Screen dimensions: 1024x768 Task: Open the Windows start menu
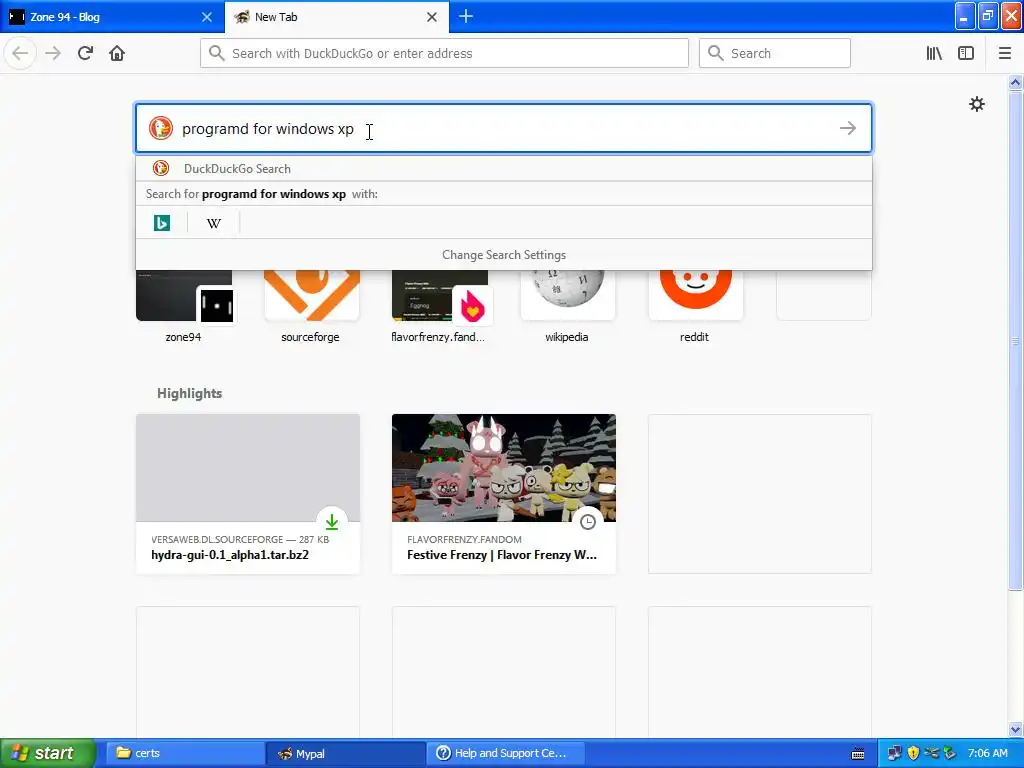tap(48, 753)
